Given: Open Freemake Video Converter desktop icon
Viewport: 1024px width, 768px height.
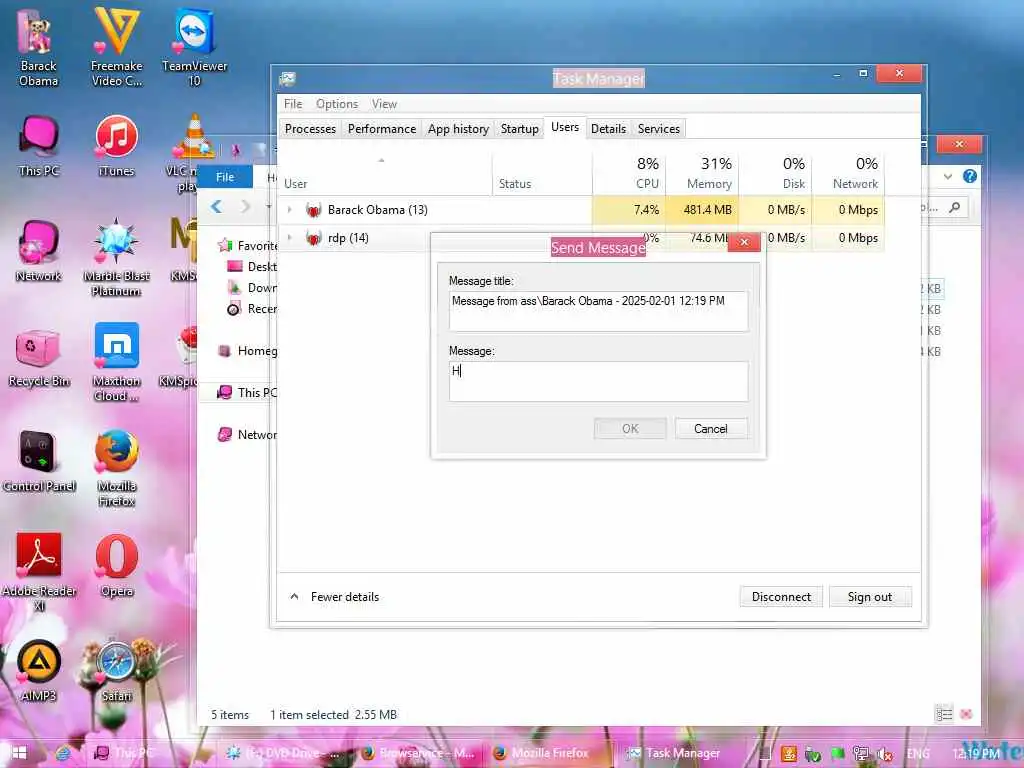Looking at the screenshot, I should [x=116, y=48].
